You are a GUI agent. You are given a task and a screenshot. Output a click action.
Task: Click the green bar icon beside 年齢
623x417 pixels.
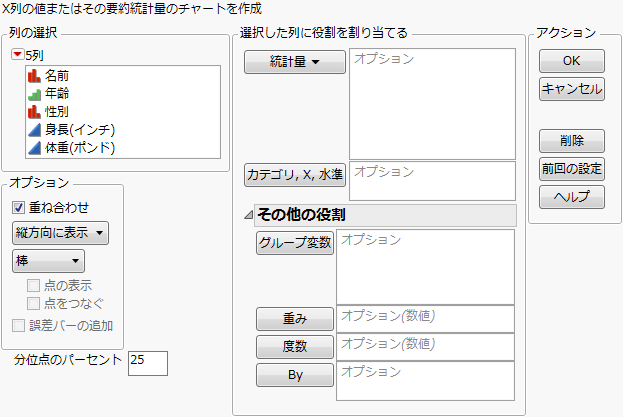point(34,93)
